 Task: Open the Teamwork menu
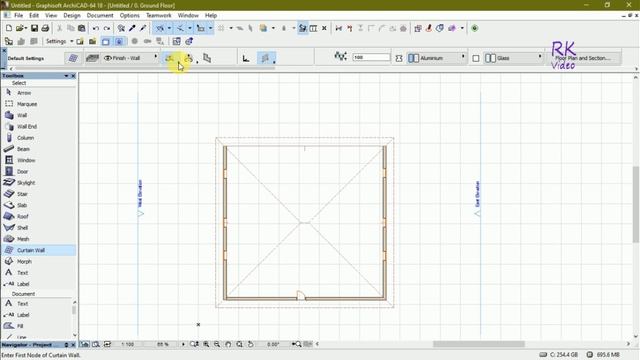click(159, 16)
